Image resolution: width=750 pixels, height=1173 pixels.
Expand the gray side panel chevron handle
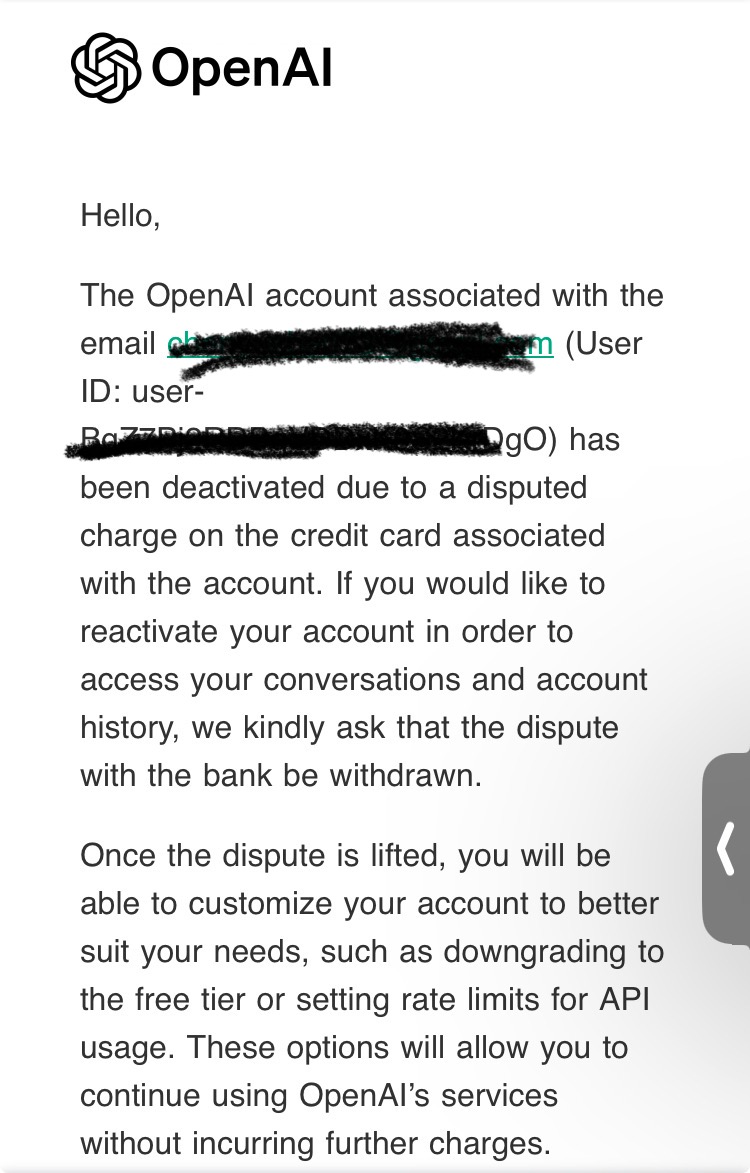pos(726,848)
